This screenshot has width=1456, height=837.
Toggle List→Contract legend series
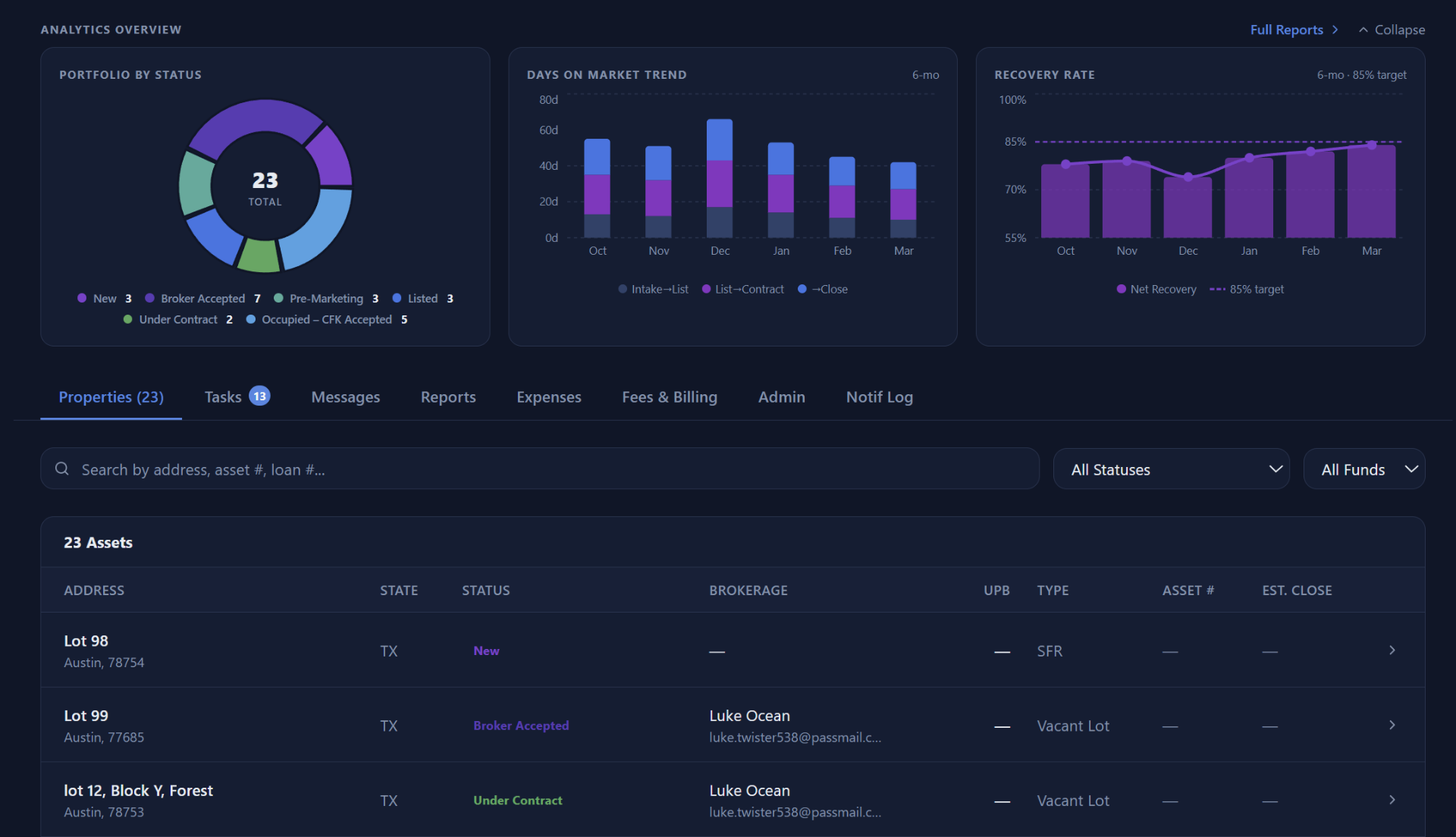click(x=743, y=289)
